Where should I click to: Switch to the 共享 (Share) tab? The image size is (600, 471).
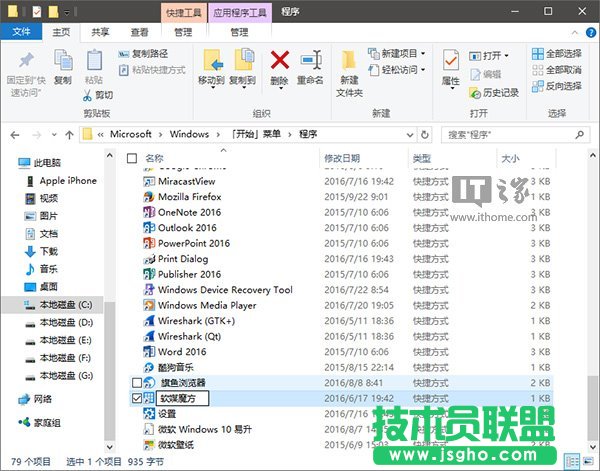[100, 32]
